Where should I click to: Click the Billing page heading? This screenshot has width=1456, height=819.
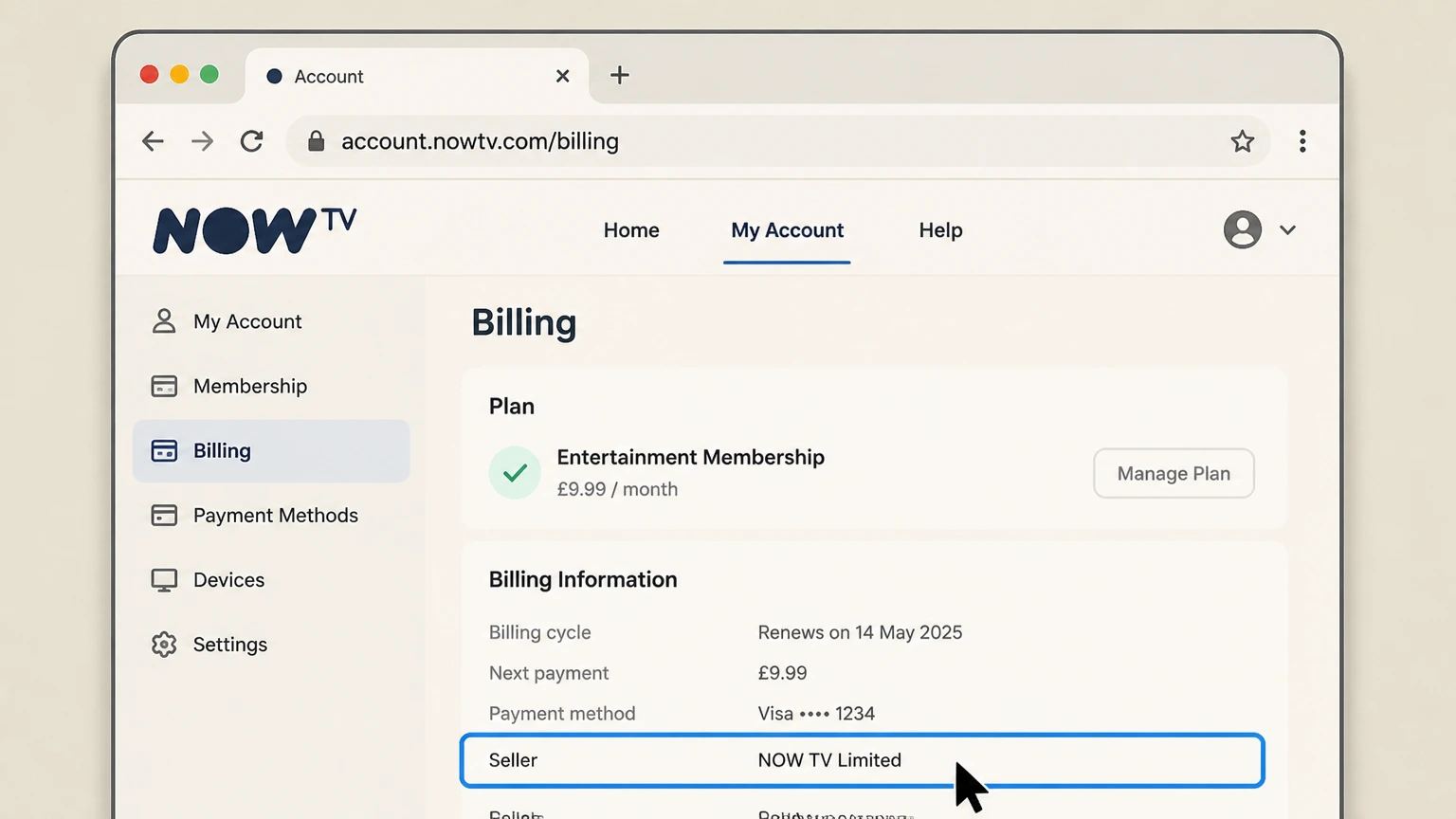coord(523,323)
